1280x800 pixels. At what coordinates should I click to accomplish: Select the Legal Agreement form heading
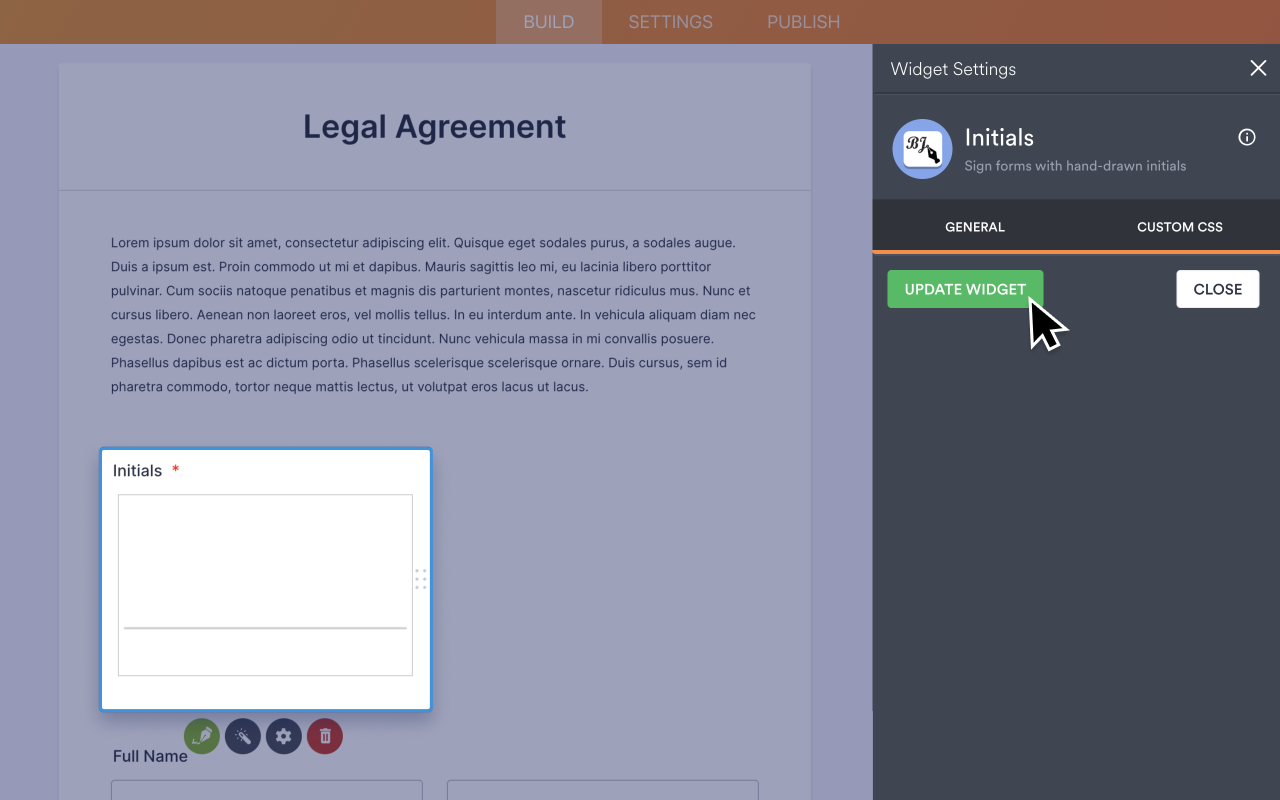434,127
